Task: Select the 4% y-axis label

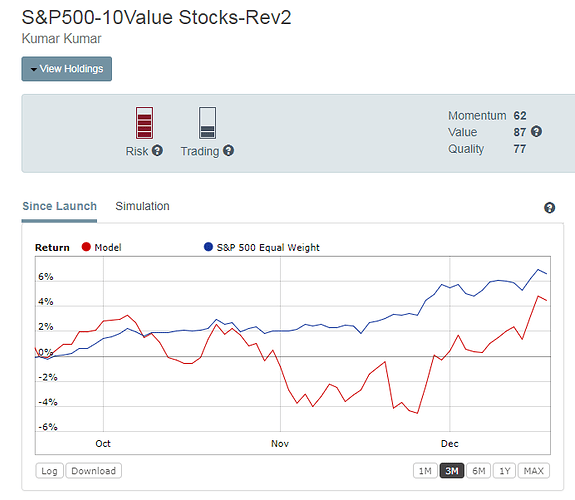Action: coord(46,302)
